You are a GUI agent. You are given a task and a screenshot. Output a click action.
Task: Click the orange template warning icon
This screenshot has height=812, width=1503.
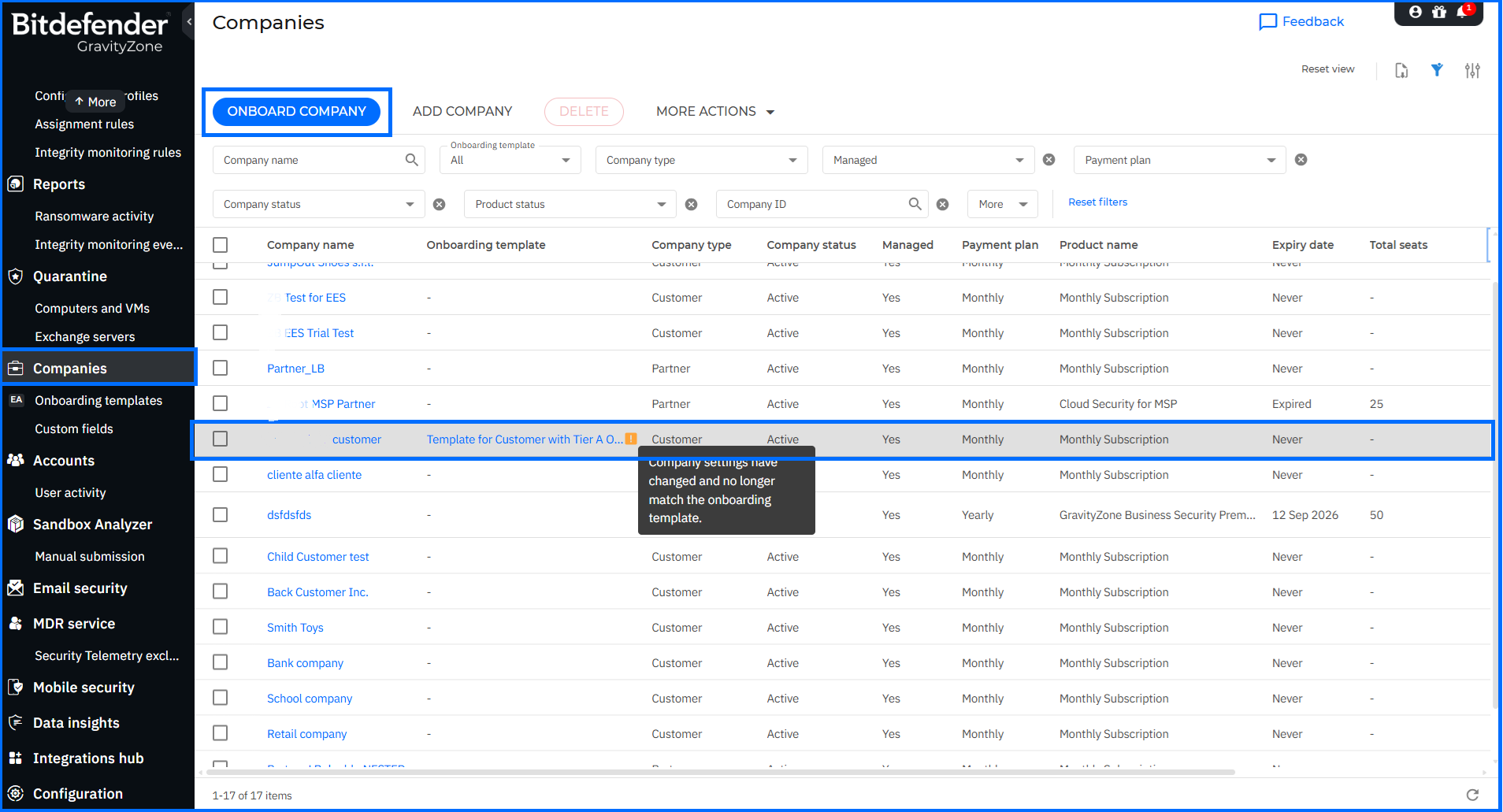click(x=631, y=439)
